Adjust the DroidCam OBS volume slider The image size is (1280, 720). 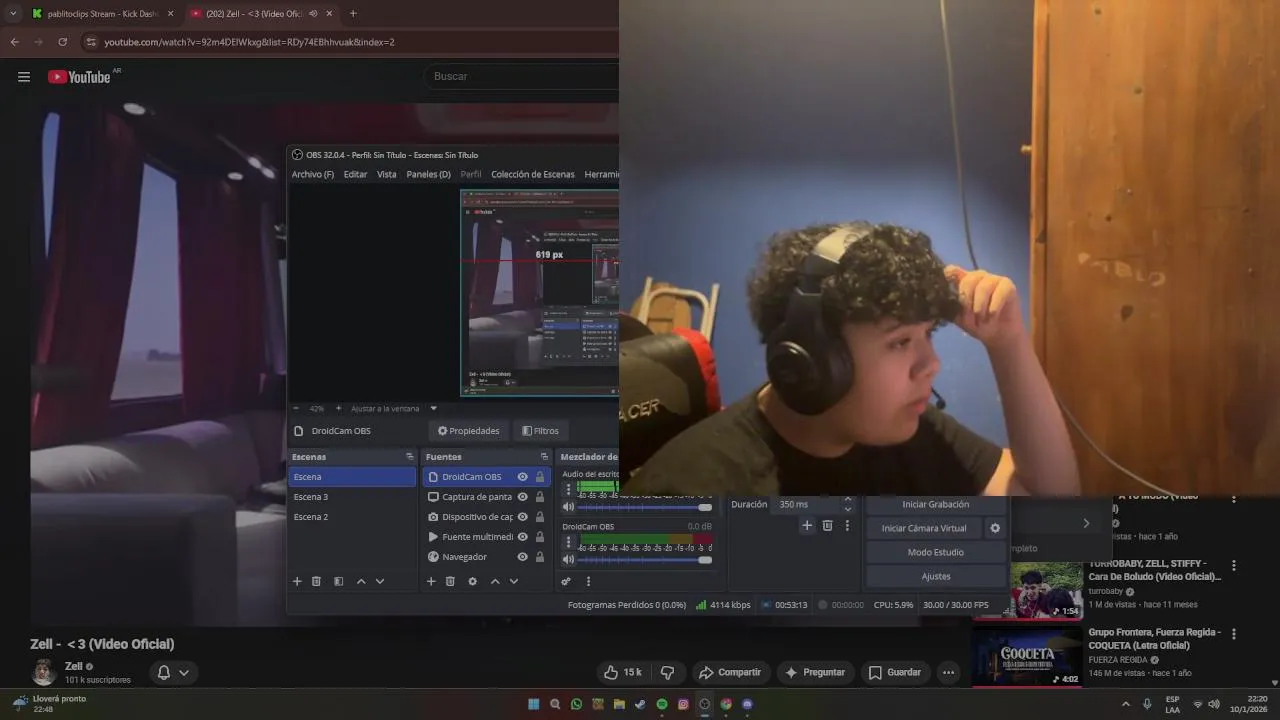(645, 560)
